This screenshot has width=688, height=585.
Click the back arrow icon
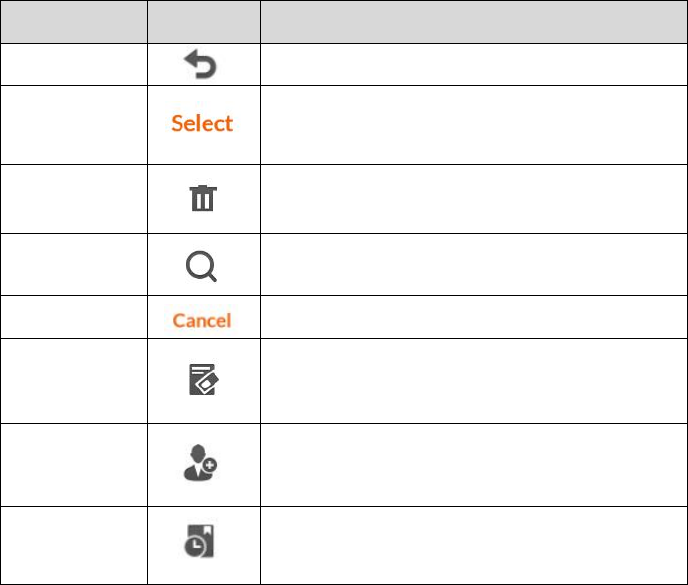203,65
